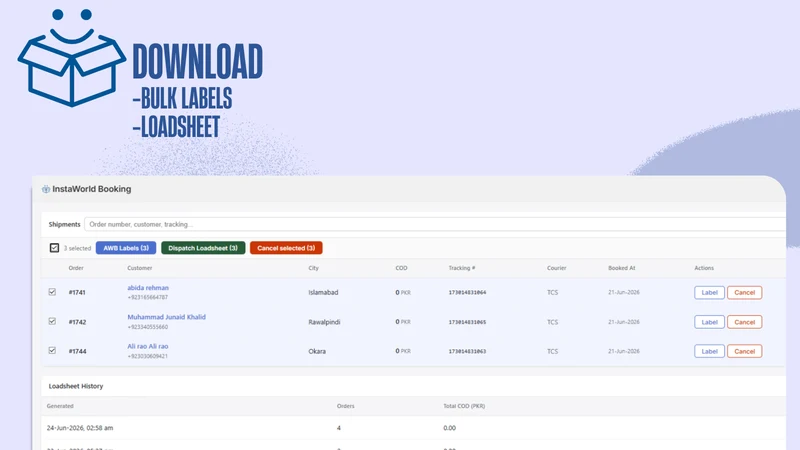Click Cancel selected (3) button
This screenshot has width=800, height=450.
[x=286, y=248]
